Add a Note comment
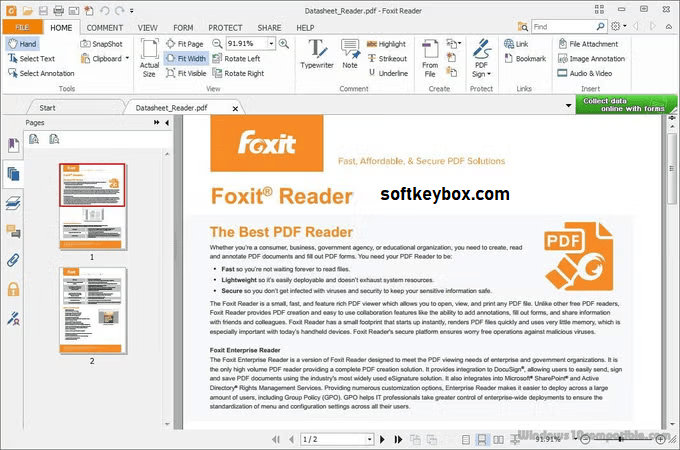 tap(350, 54)
